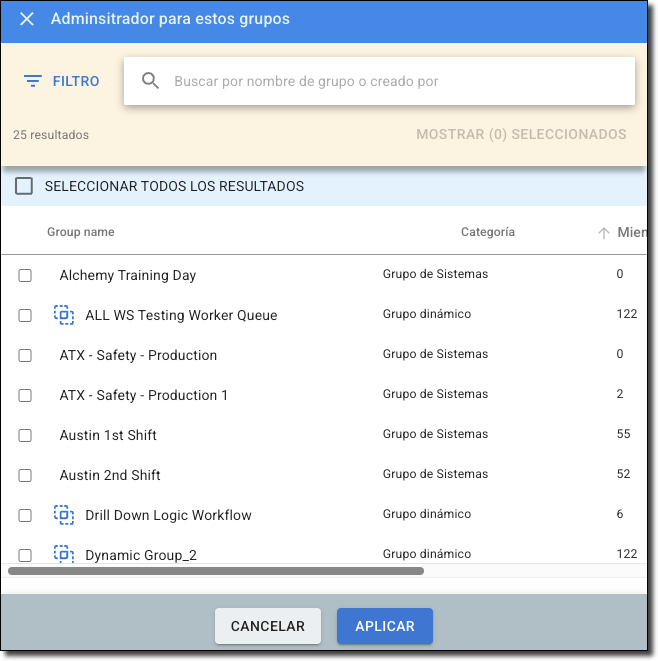Click dynamic group icon beside Dynamic Group_2
The image size is (658, 661).
[64, 554]
